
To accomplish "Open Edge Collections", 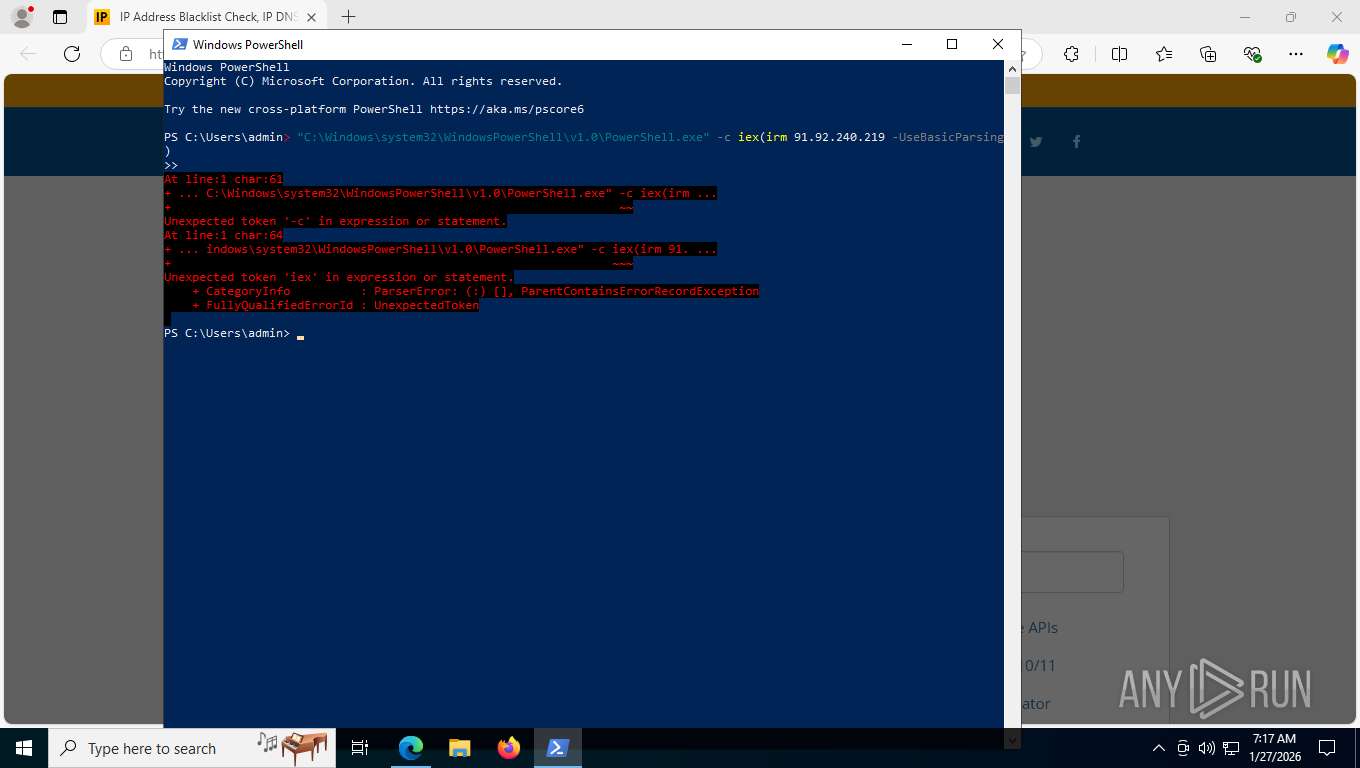I will pos(1208,54).
